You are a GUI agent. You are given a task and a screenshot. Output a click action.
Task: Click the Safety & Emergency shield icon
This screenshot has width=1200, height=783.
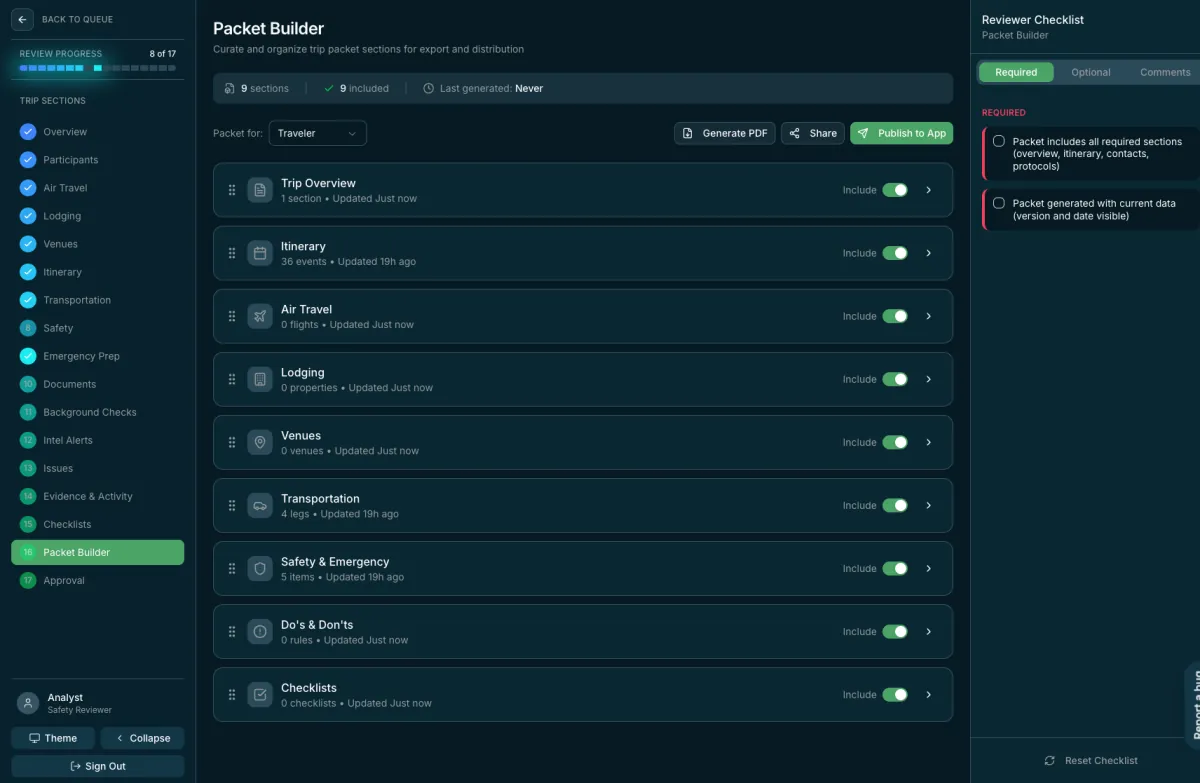pyautogui.click(x=260, y=568)
